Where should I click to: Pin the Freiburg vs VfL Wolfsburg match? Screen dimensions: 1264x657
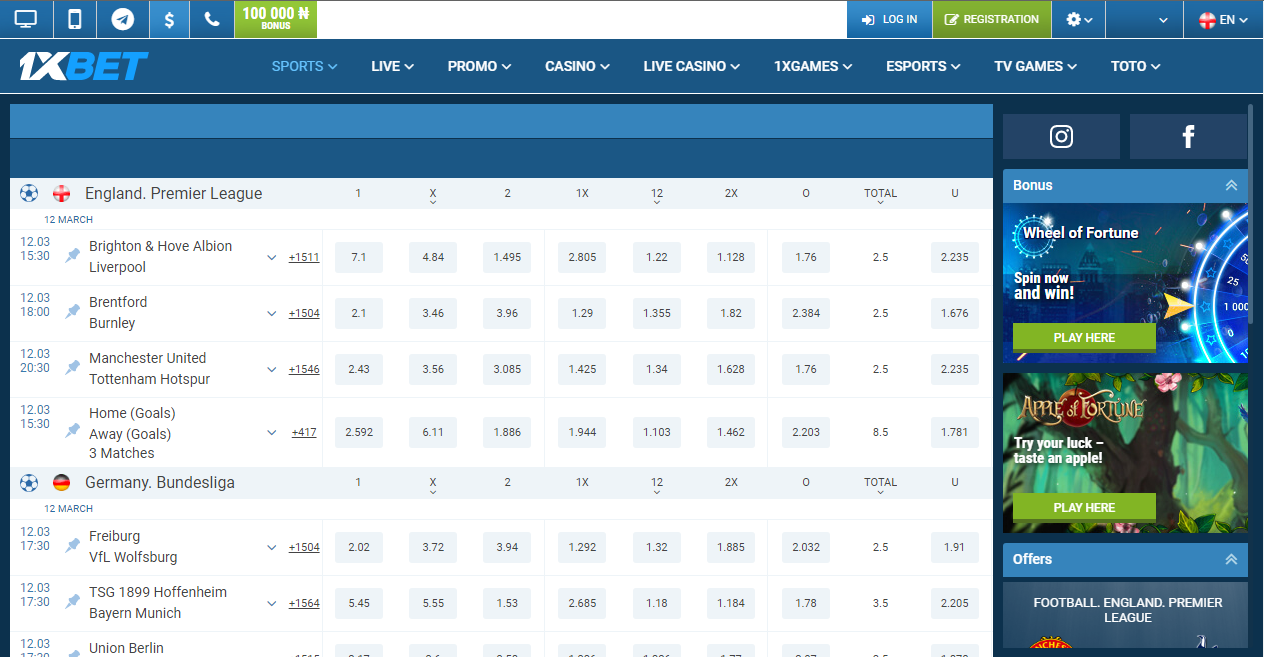pyautogui.click(x=70, y=546)
